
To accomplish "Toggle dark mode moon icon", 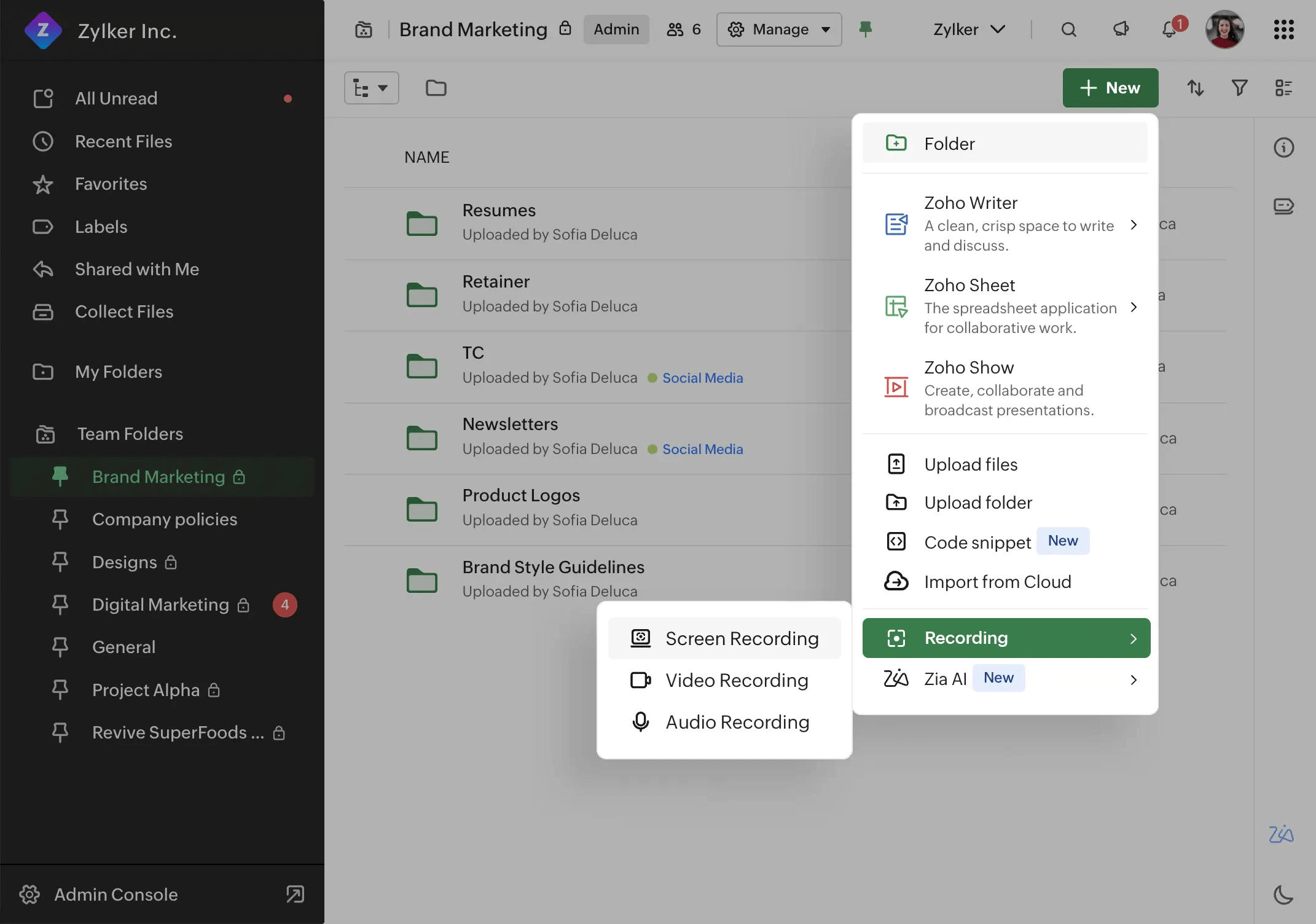I will point(1283,895).
